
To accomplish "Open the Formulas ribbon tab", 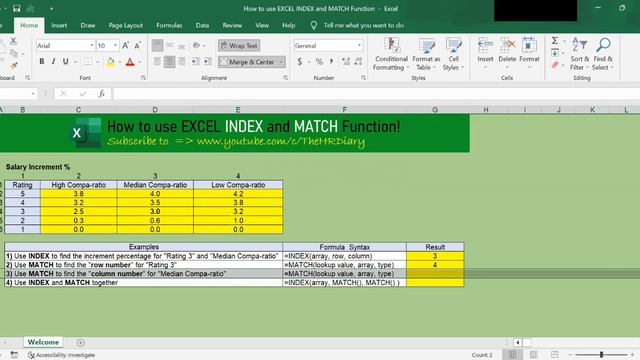I will [x=169, y=25].
